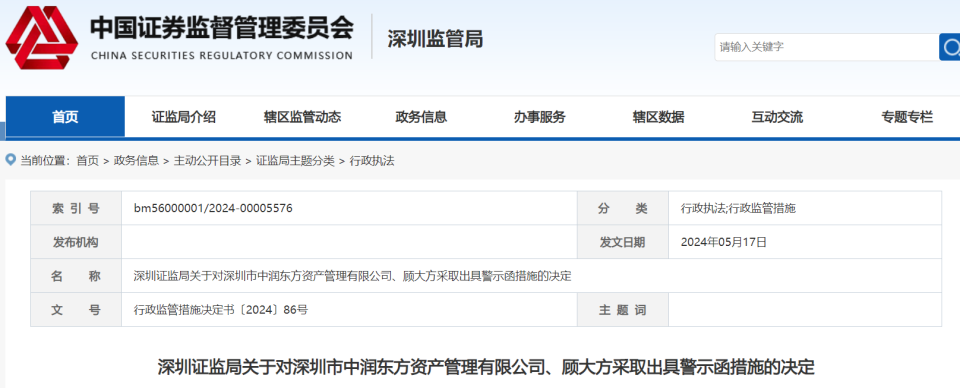Click the date value 2024年05月17日
This screenshot has height=388, width=960.
point(724,242)
